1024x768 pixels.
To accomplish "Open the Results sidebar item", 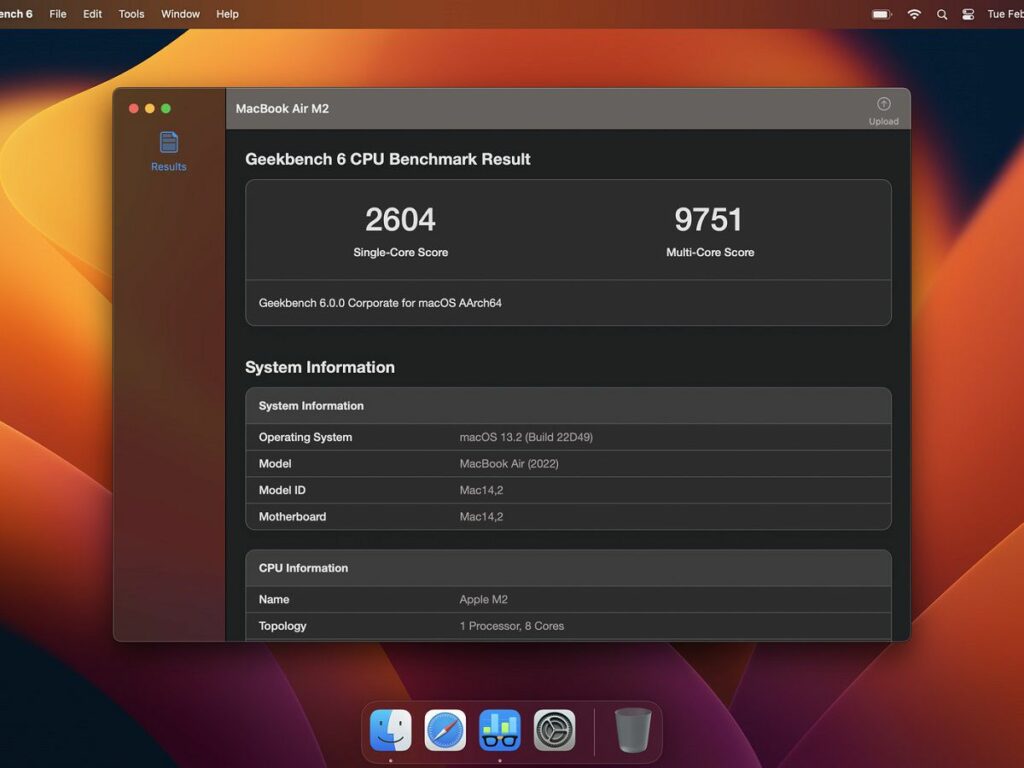I will [168, 152].
